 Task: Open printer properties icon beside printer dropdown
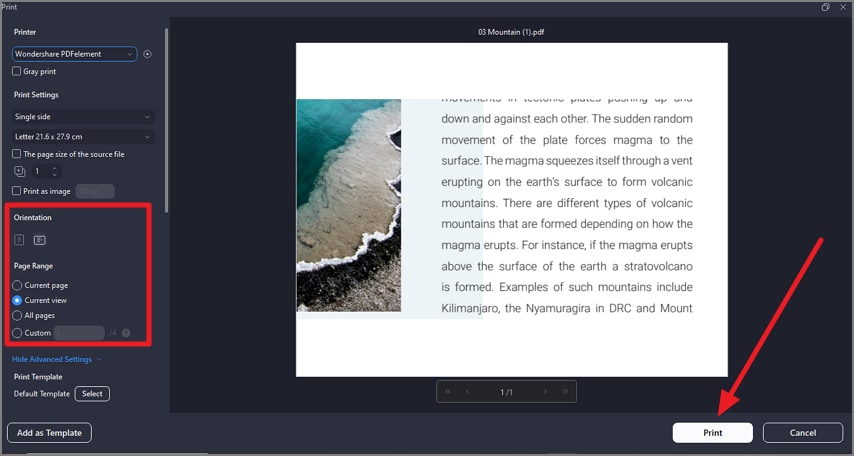coord(147,54)
